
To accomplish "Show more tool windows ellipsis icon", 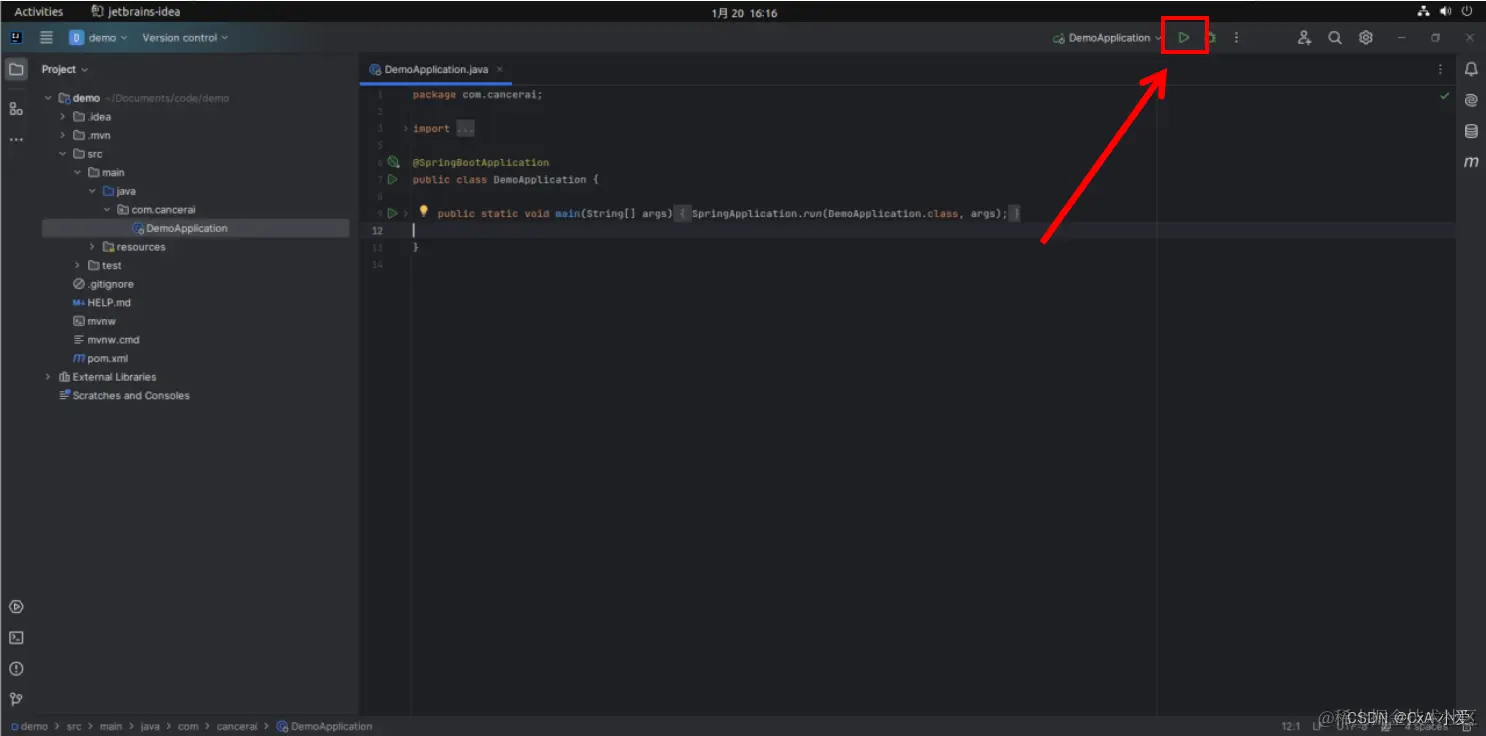I will [16, 140].
